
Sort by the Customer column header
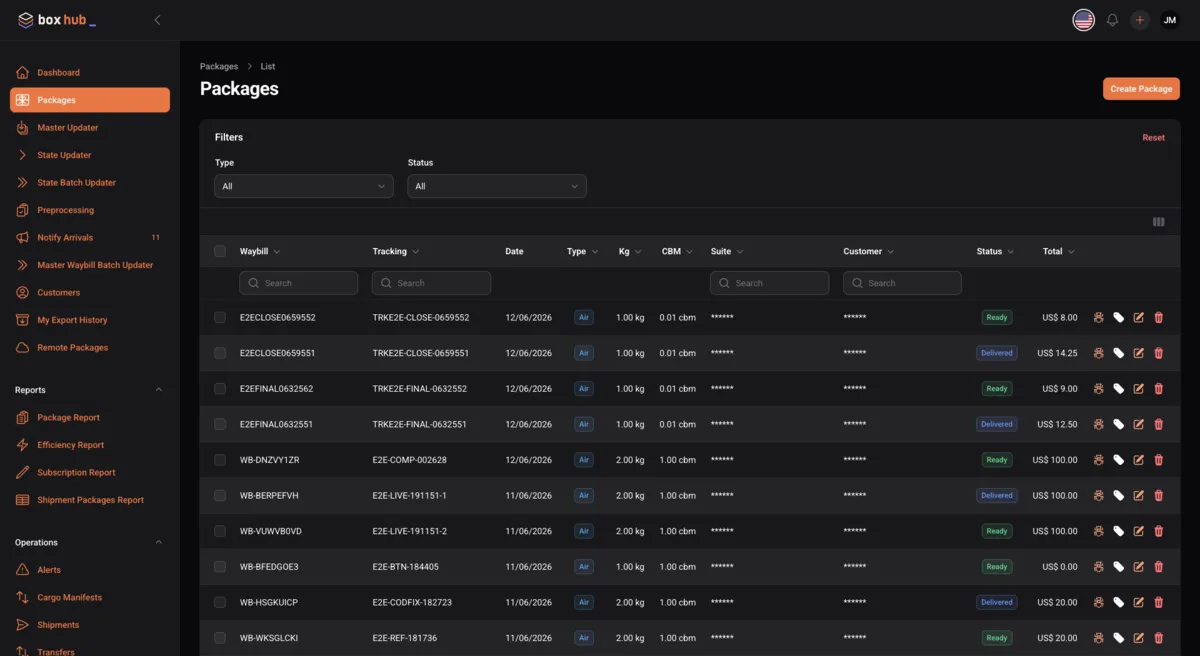(x=868, y=251)
